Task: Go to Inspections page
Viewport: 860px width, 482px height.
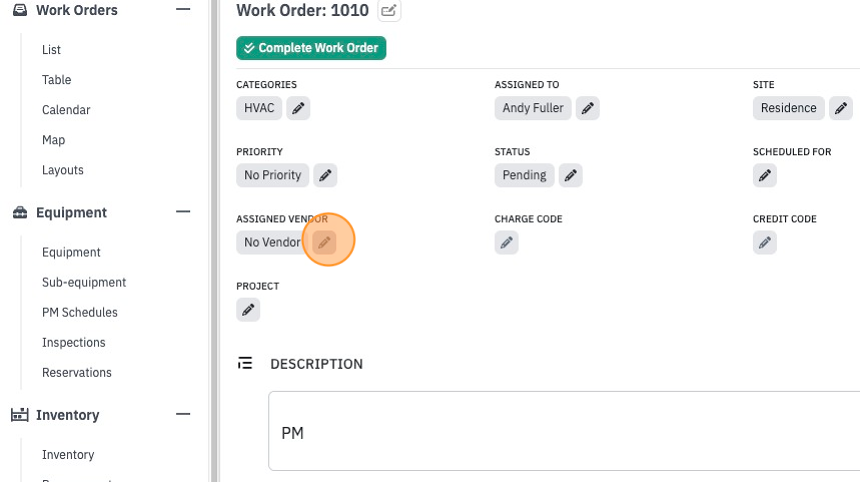Action: [x=73, y=342]
